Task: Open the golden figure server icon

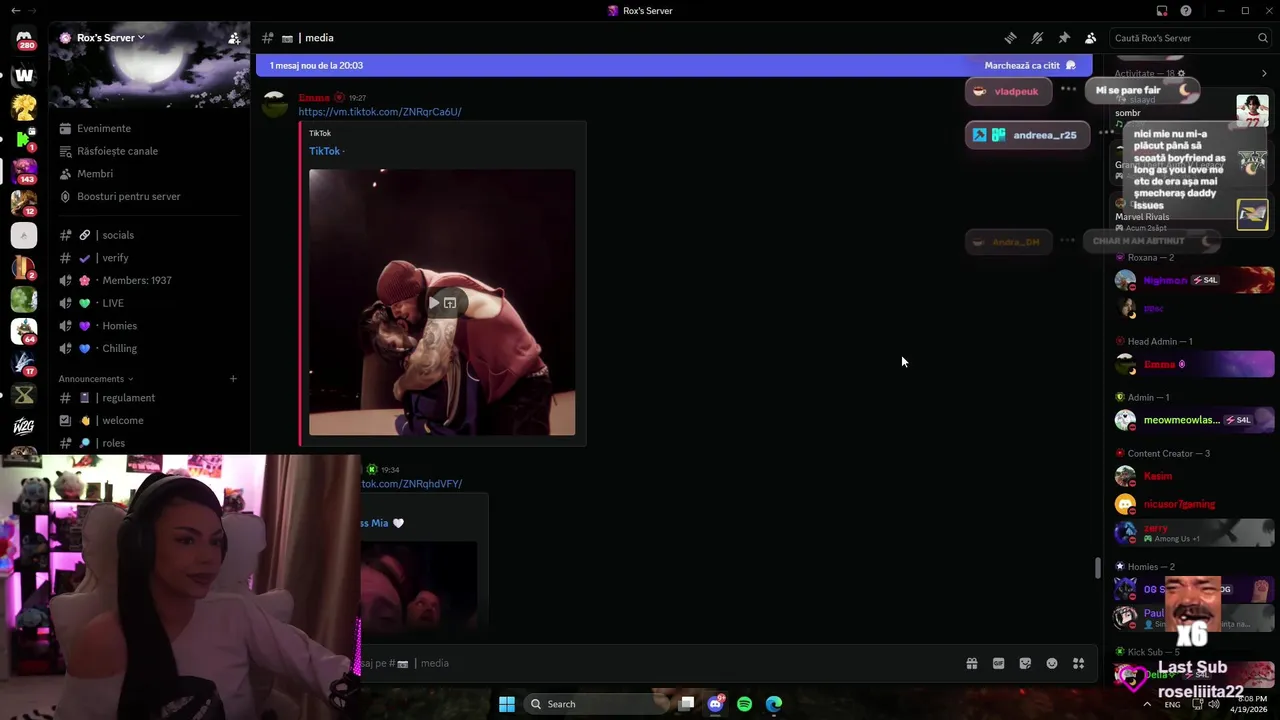Action: click(x=24, y=107)
